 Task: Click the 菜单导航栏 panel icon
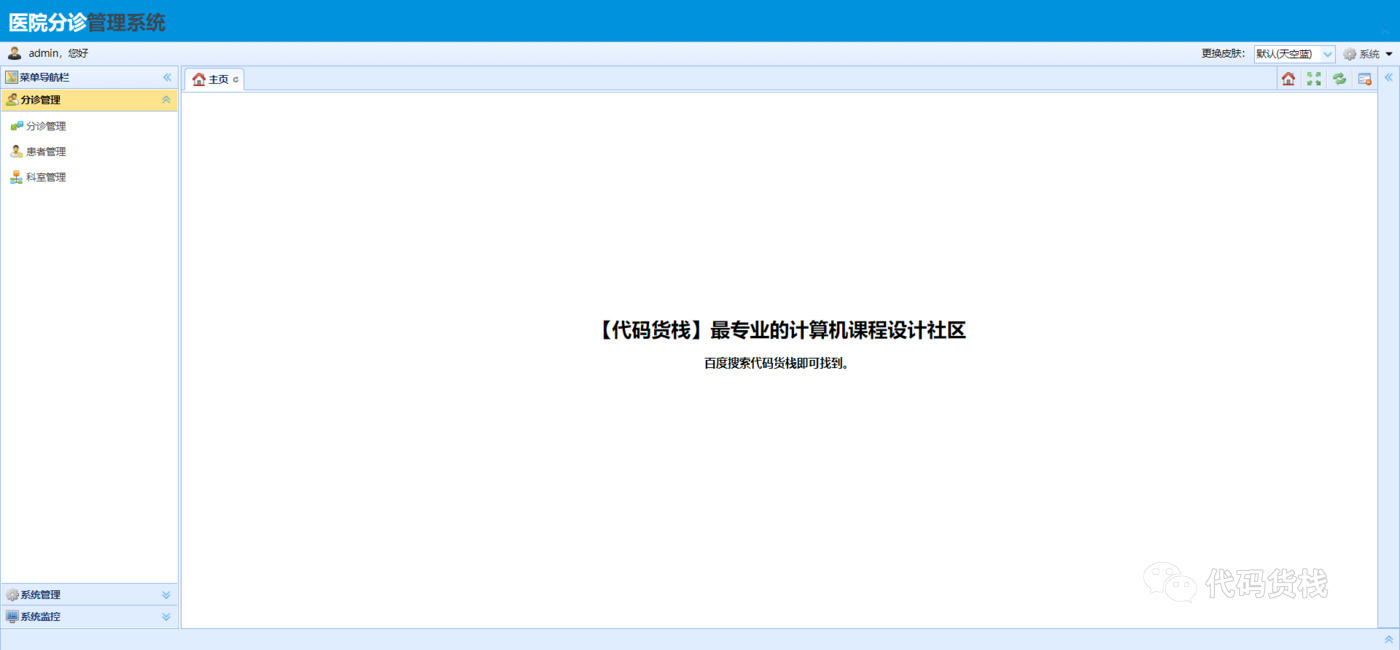[11, 77]
